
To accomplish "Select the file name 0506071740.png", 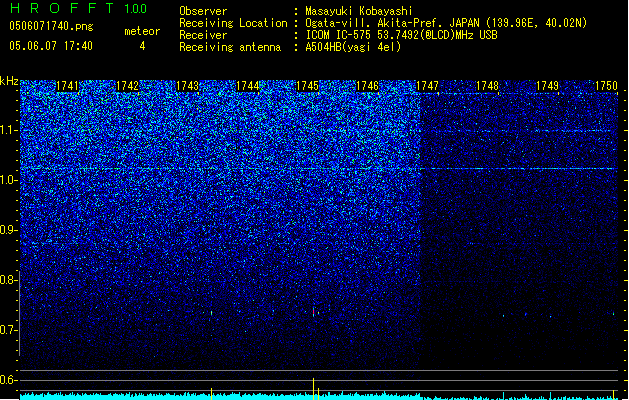I will pos(51,26).
